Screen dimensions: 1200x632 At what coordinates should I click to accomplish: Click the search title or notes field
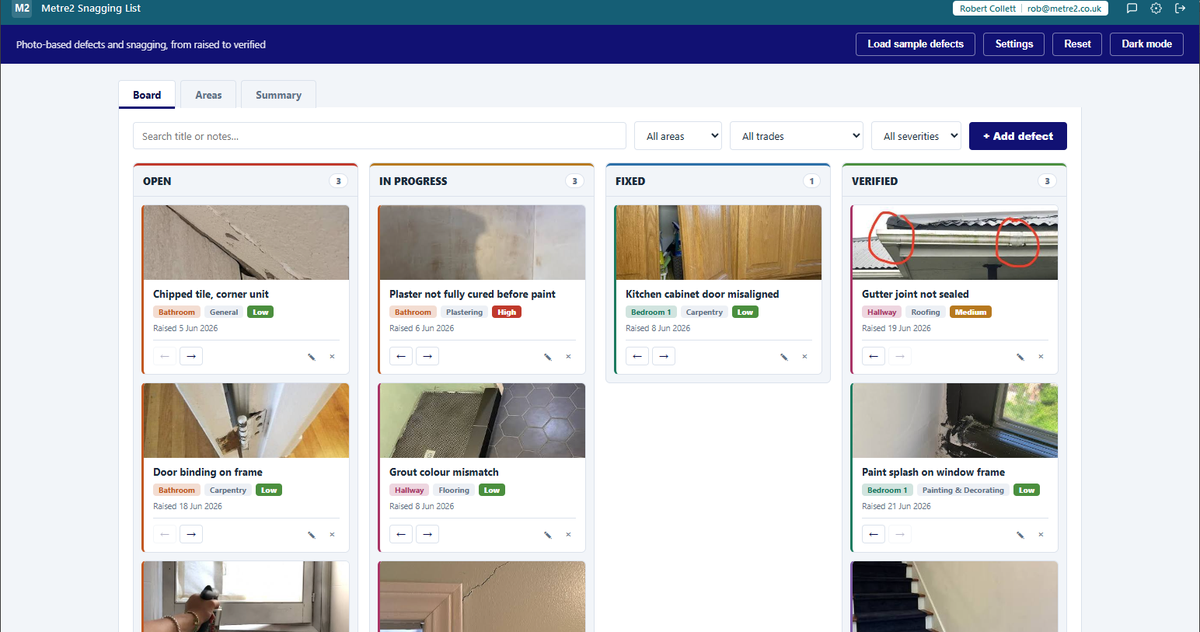click(x=380, y=136)
